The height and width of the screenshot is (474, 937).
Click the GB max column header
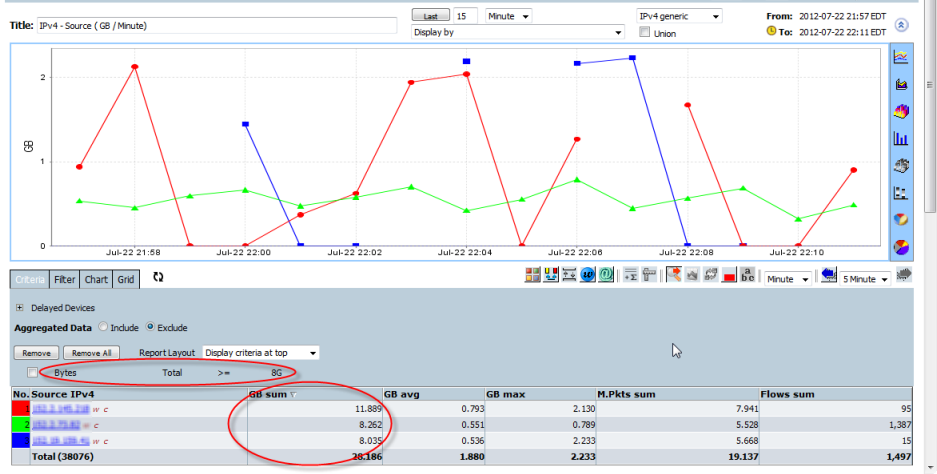tap(540, 394)
